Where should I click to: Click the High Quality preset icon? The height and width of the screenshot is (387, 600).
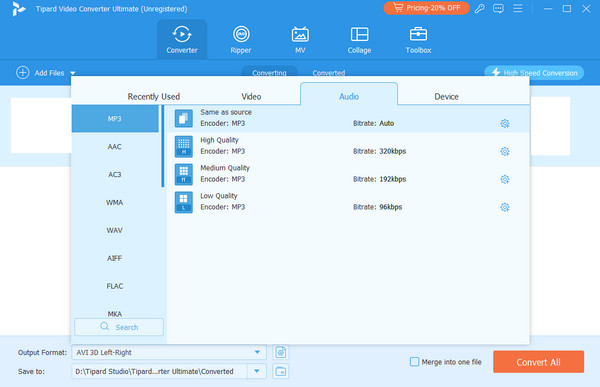184,146
